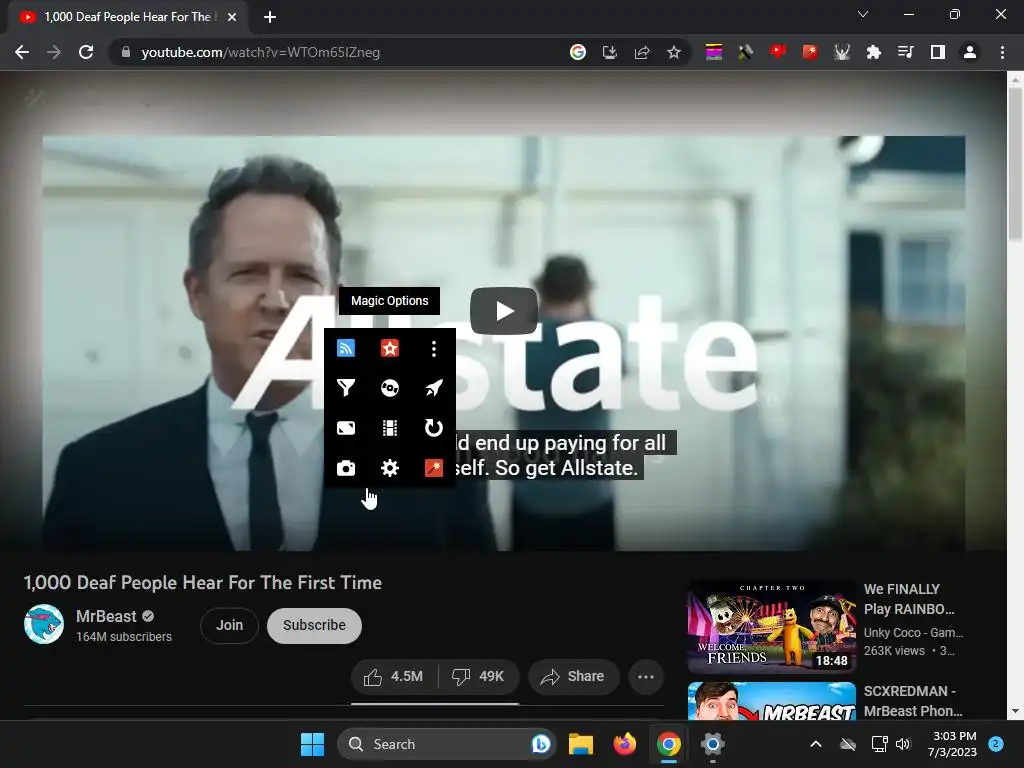
Task: Launch Firefox from the taskbar
Action: 624,744
